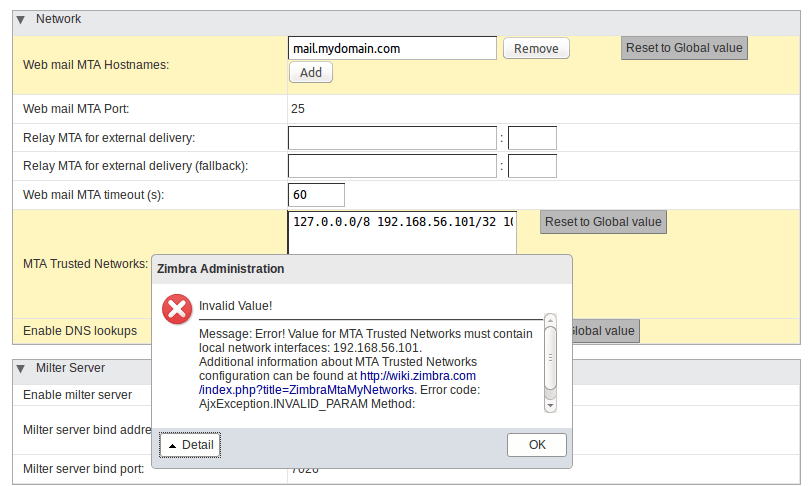This screenshot has height=486, width=809.
Task: Focus the Relay MTA fallback port field
Action: click(x=532, y=166)
